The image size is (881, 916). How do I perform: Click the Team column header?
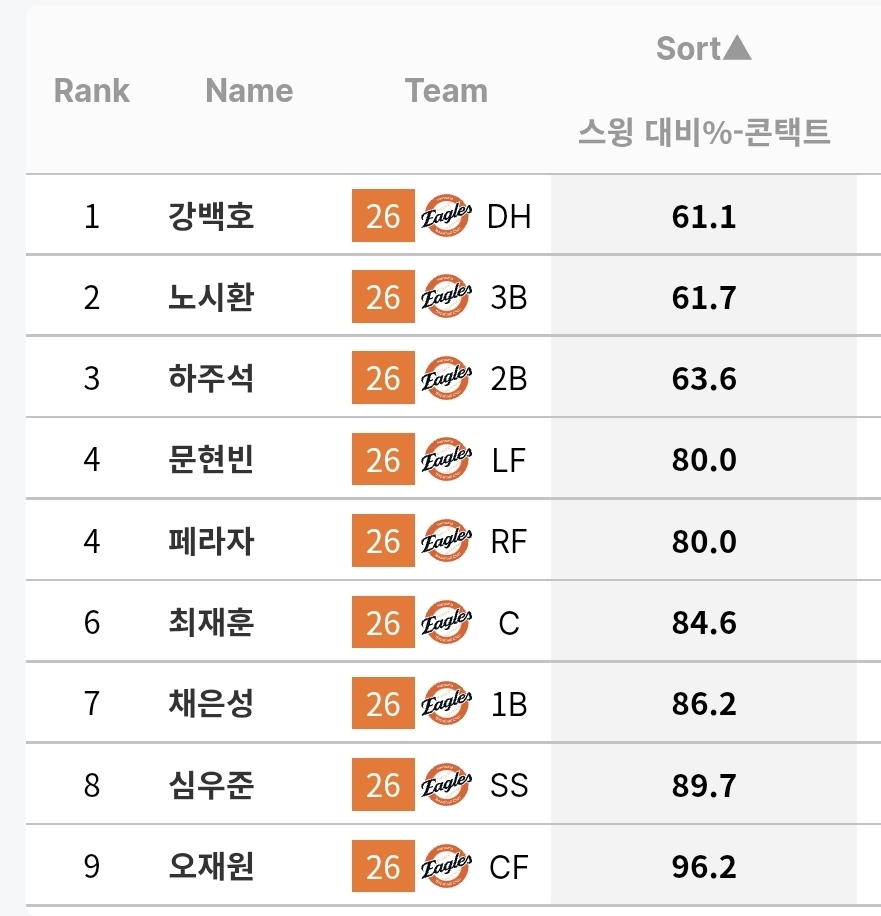pyautogui.click(x=446, y=91)
